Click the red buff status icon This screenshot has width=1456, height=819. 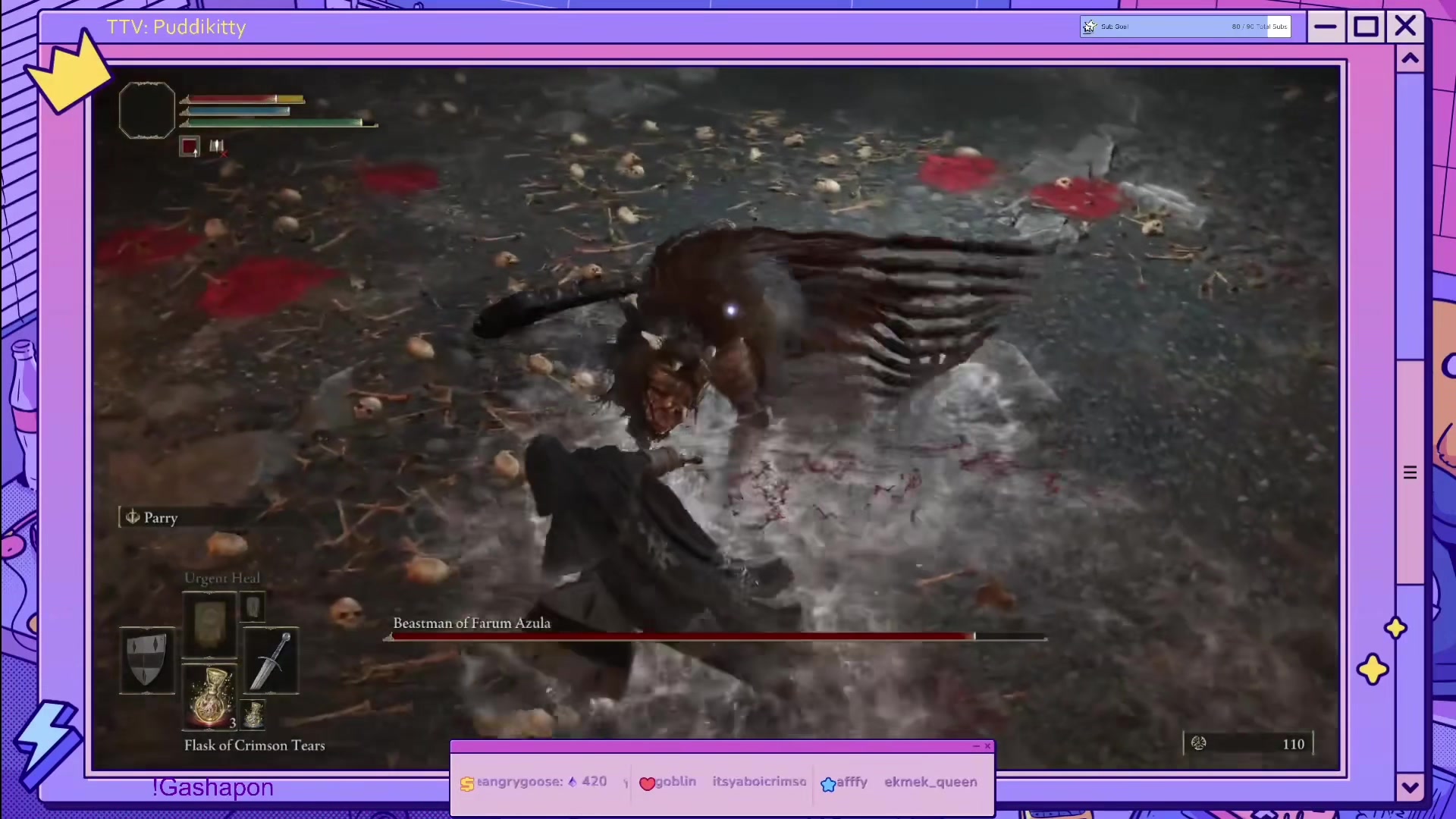(x=189, y=146)
